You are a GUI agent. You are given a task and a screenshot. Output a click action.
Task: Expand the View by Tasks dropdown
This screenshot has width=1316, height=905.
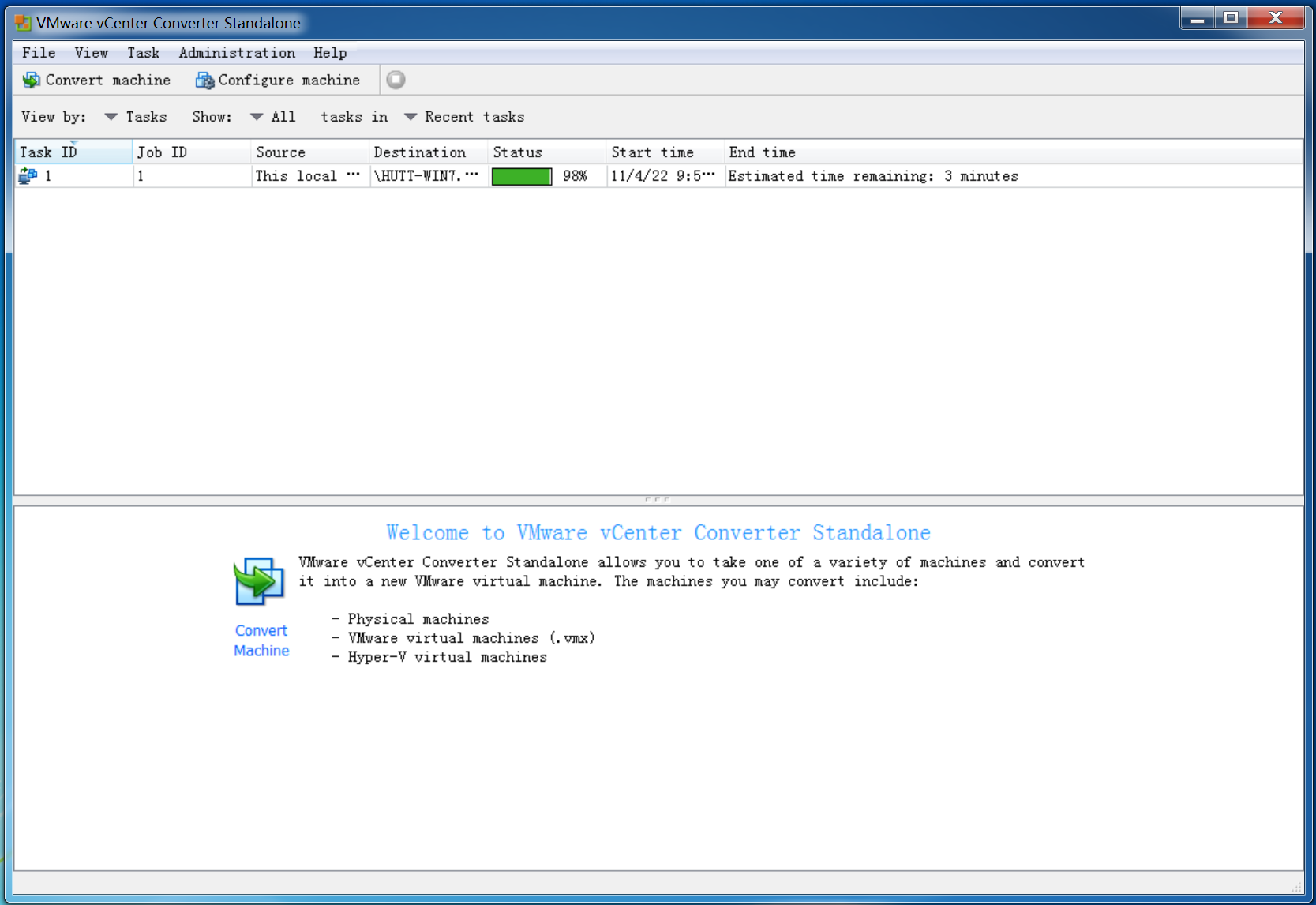[x=136, y=117]
